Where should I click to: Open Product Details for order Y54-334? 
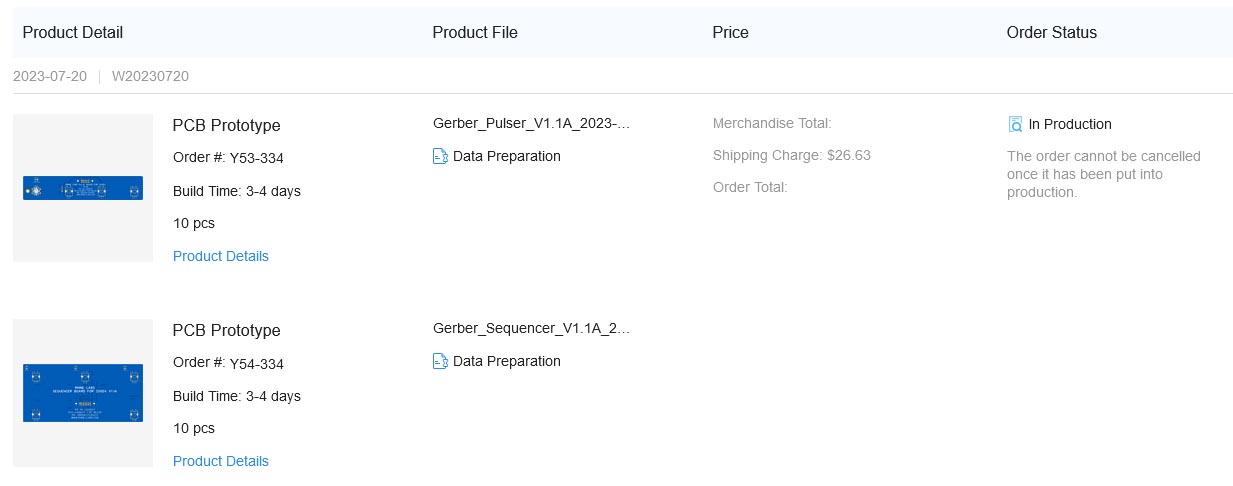(221, 461)
